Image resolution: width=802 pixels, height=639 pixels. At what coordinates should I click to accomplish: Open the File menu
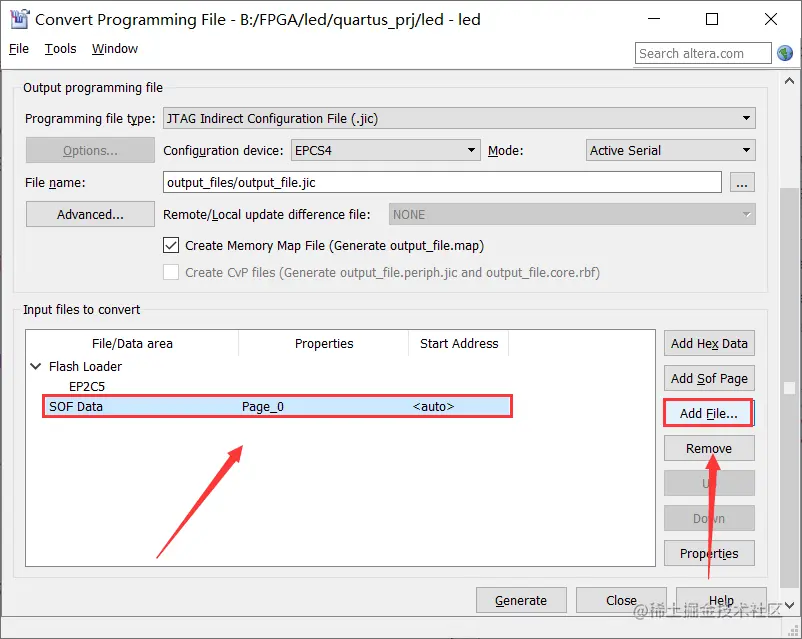(x=19, y=49)
